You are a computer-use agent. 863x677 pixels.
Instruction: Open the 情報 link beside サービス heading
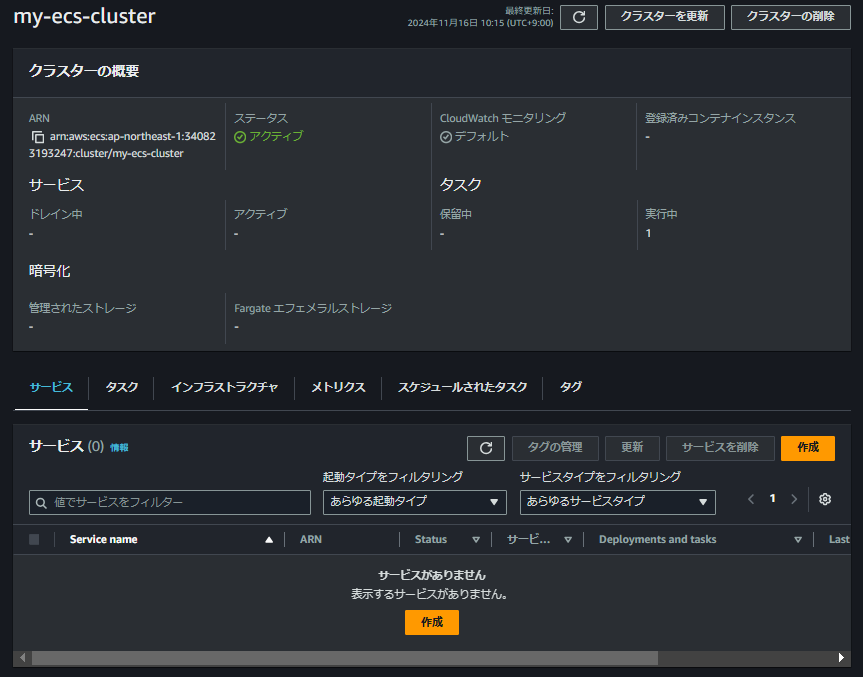(x=119, y=448)
